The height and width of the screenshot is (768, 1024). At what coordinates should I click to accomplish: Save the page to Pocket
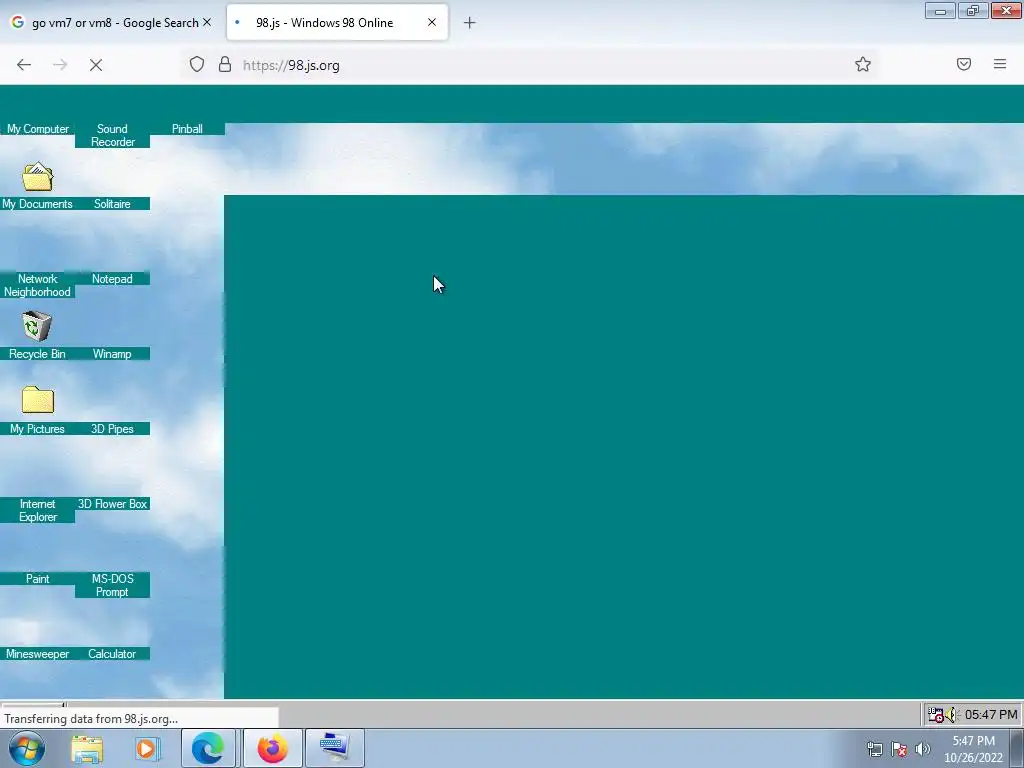[964, 64]
